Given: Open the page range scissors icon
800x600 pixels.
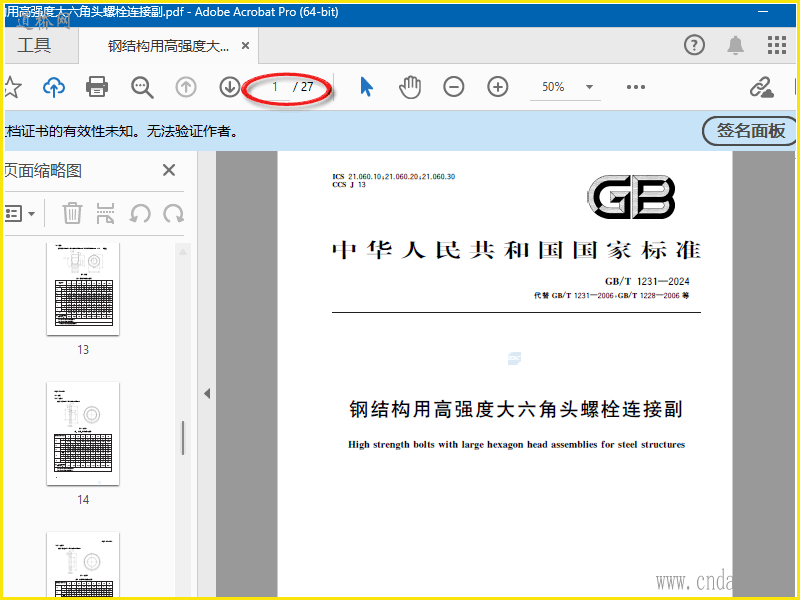Looking at the screenshot, I should click(105, 213).
